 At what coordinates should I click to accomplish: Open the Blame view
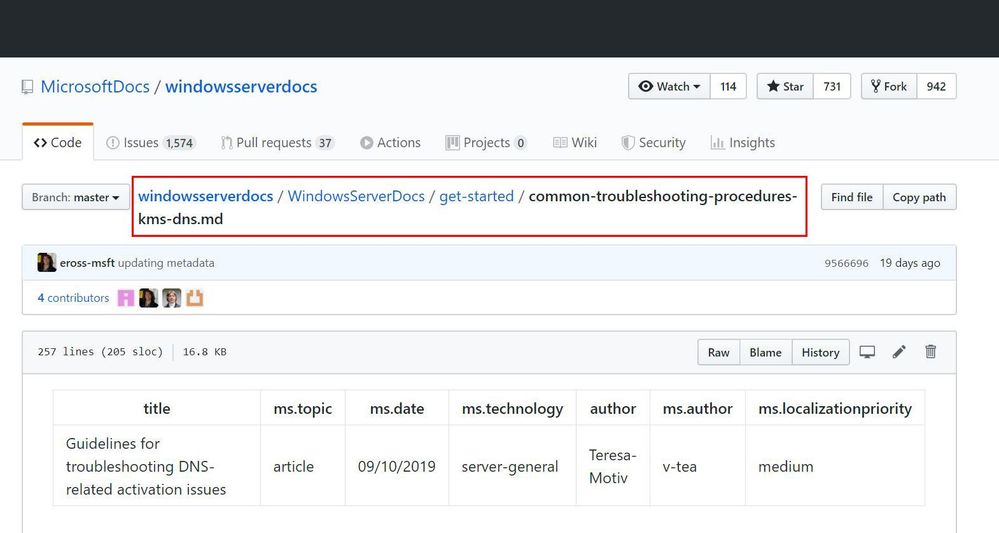click(x=765, y=352)
